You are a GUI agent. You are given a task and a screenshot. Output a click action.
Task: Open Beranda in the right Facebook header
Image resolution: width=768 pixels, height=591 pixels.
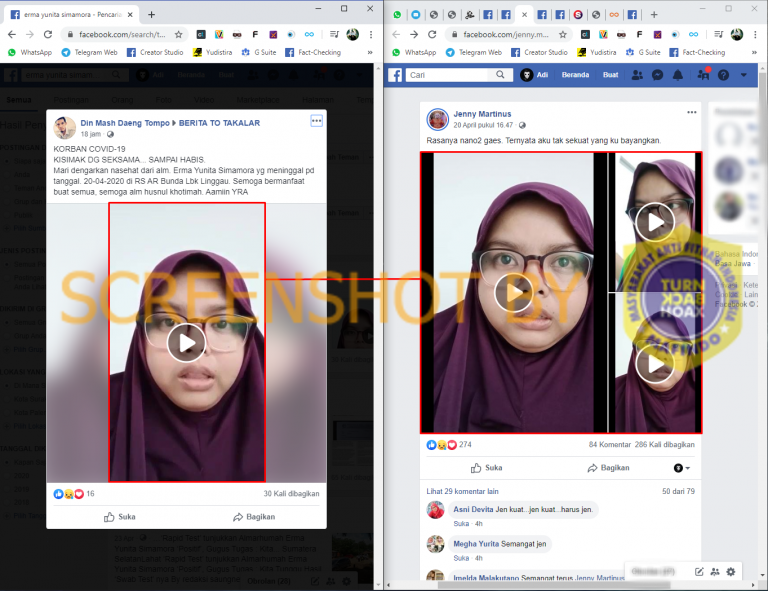(575, 75)
